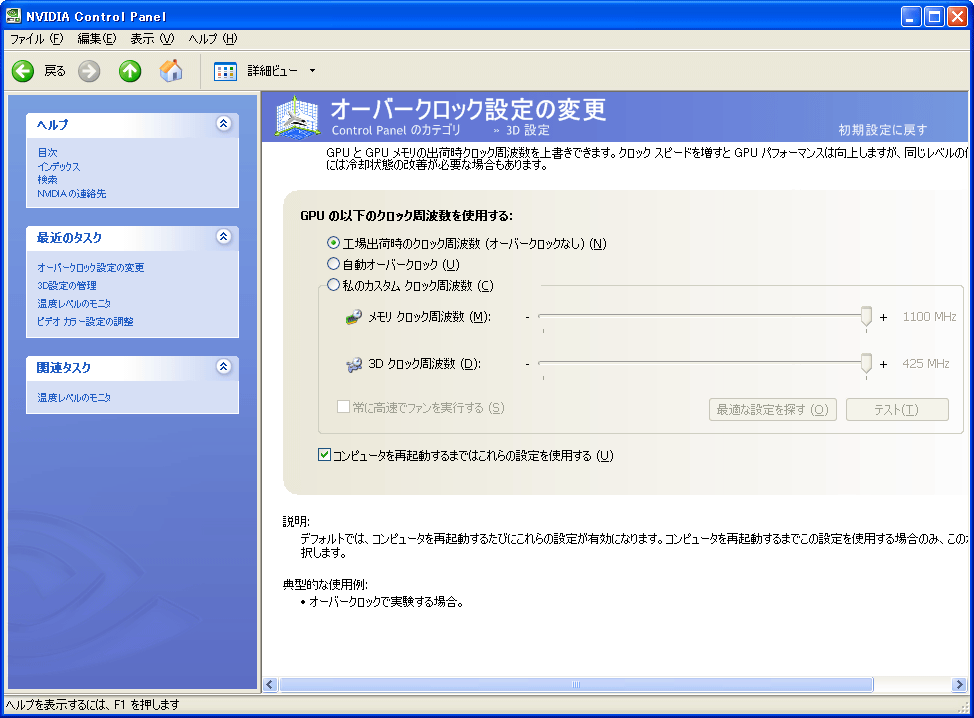Select 工場出荷時のクロック周波数 radio button
This screenshot has width=974, height=718.
pos(334,243)
